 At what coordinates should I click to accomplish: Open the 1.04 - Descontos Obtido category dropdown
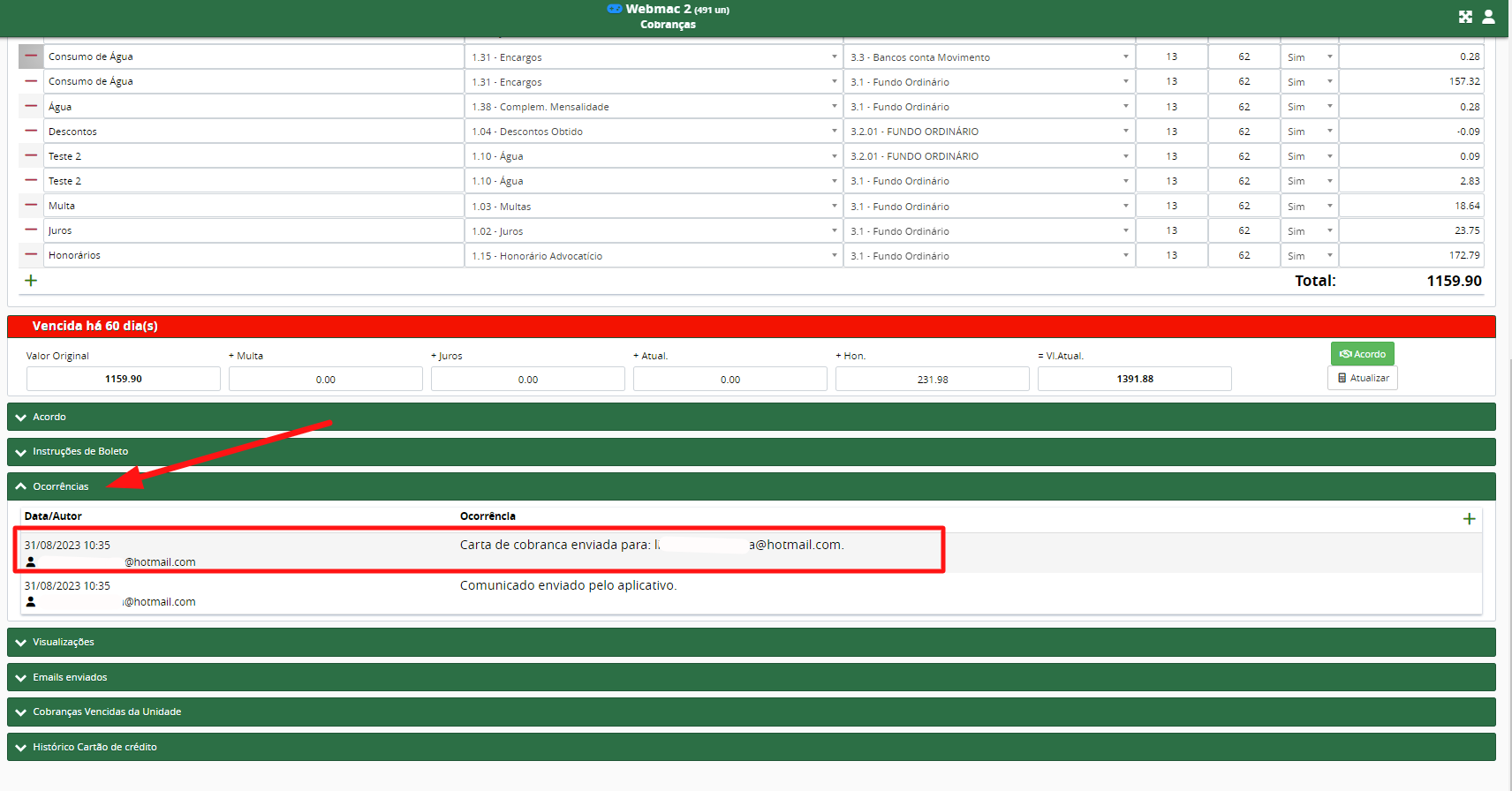(654, 132)
